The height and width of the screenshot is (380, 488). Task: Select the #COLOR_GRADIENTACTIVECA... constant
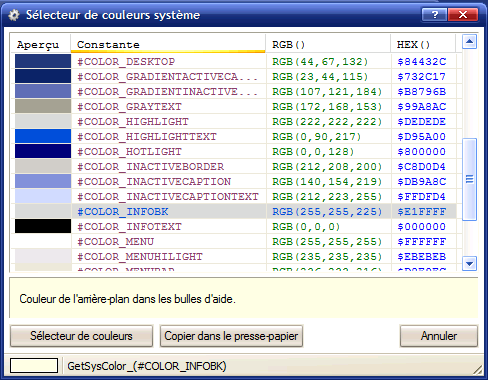point(167,77)
